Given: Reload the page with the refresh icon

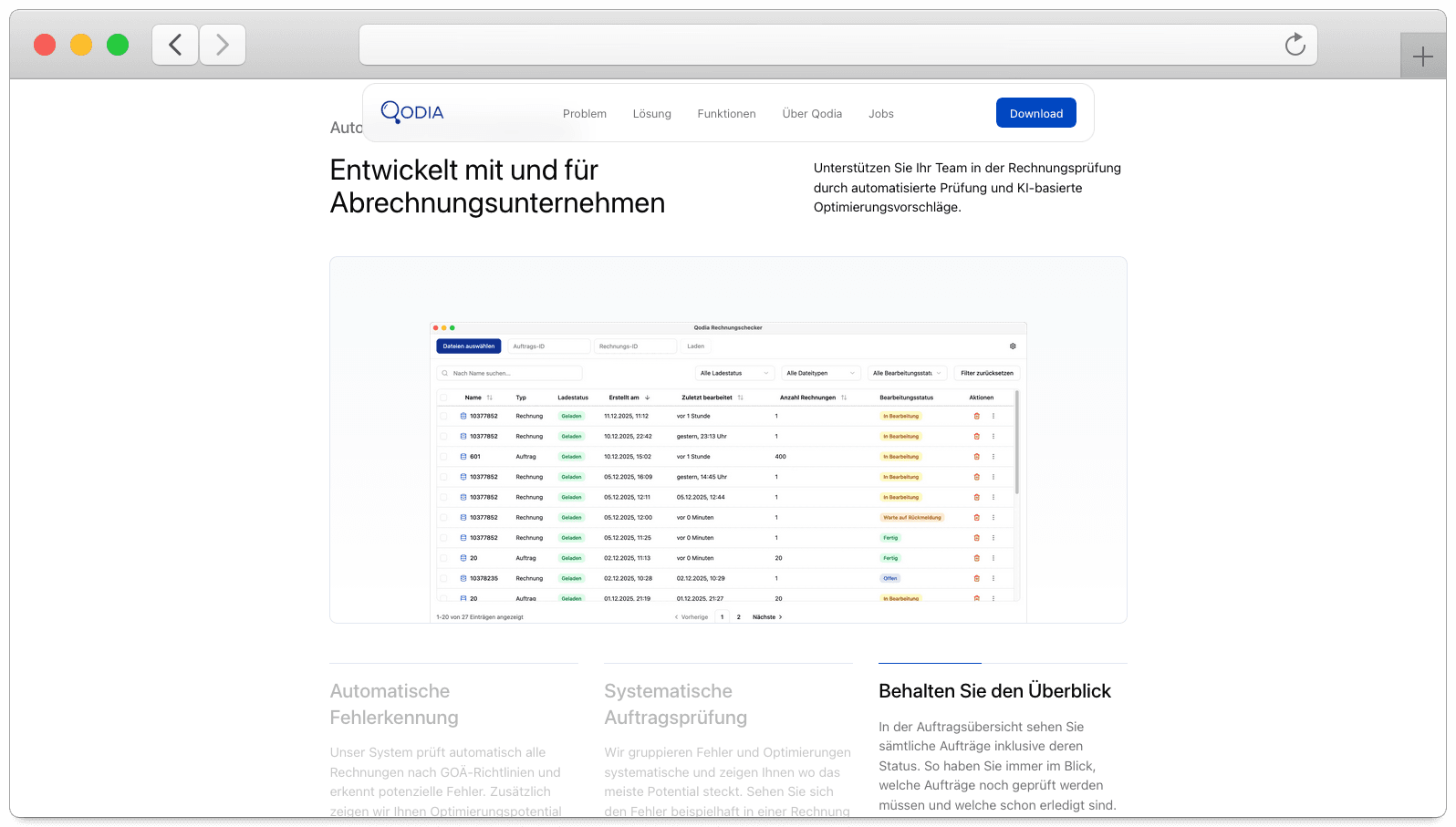Looking at the screenshot, I should [1295, 45].
